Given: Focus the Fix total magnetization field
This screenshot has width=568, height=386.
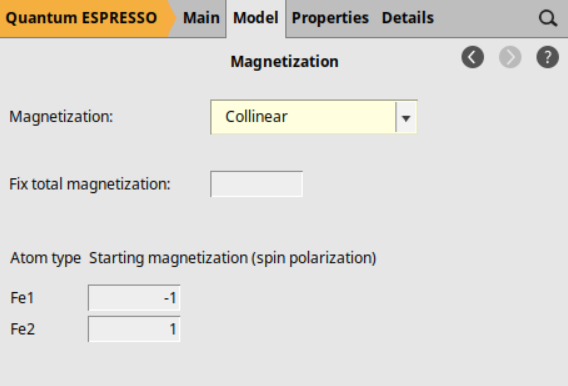Looking at the screenshot, I should 256,184.
